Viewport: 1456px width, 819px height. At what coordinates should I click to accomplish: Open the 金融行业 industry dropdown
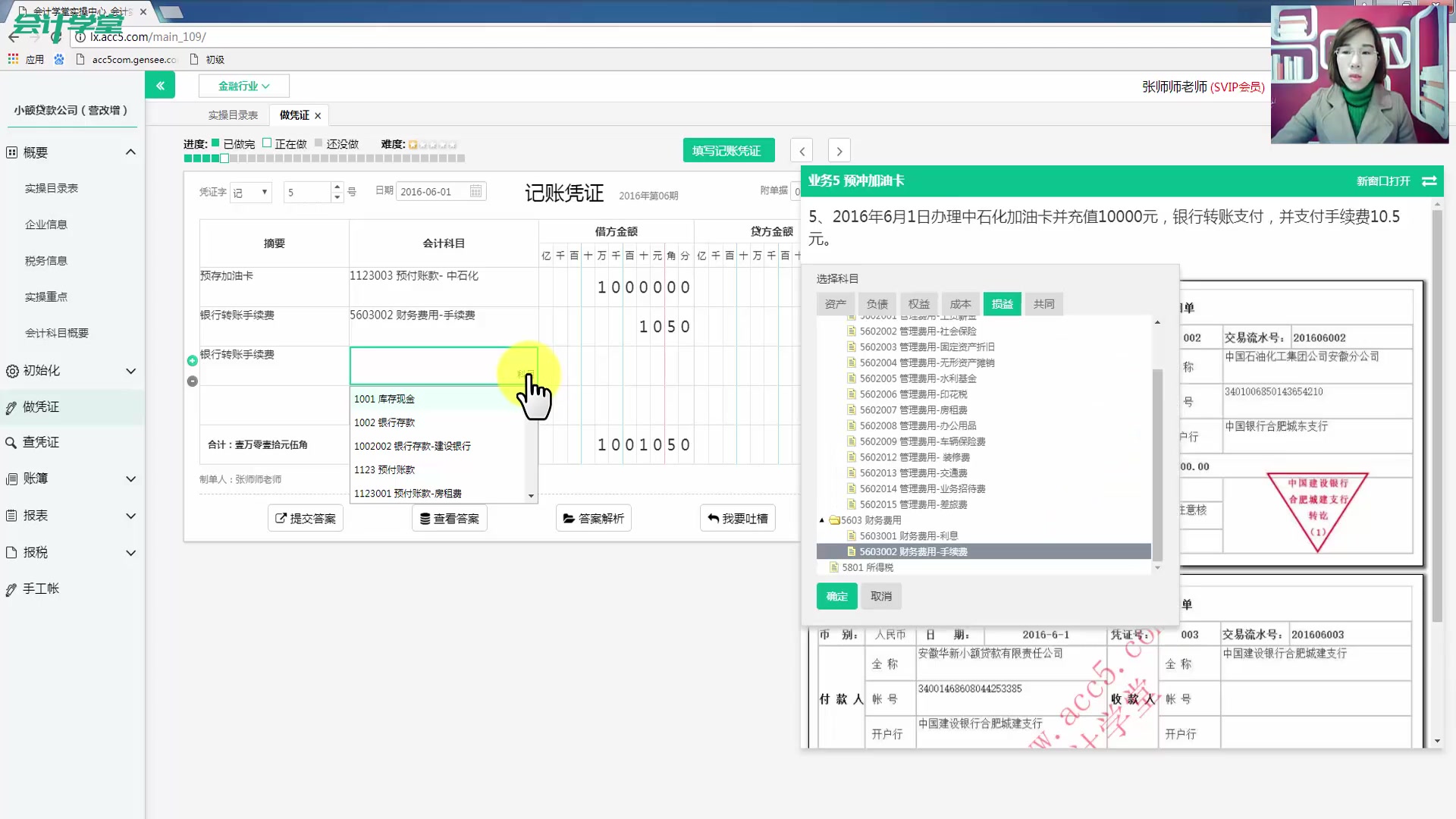click(x=243, y=86)
